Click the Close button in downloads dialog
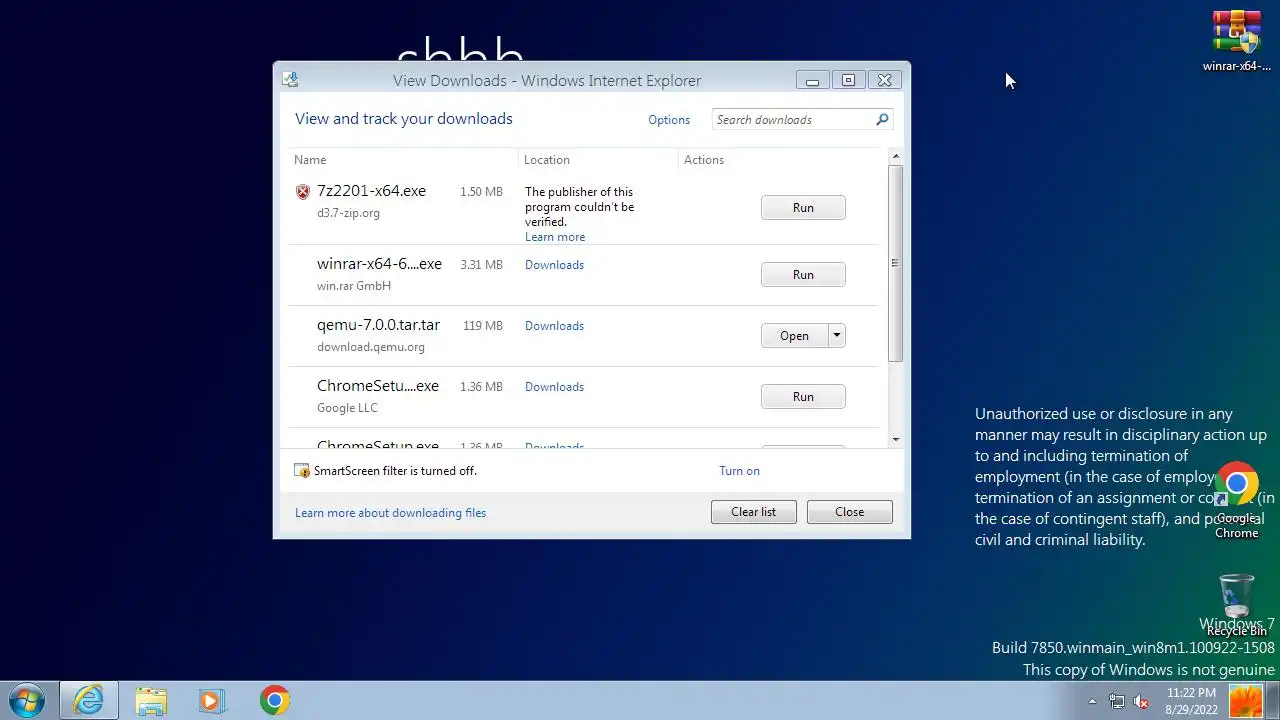Viewport: 1280px width, 720px height. [x=849, y=512]
